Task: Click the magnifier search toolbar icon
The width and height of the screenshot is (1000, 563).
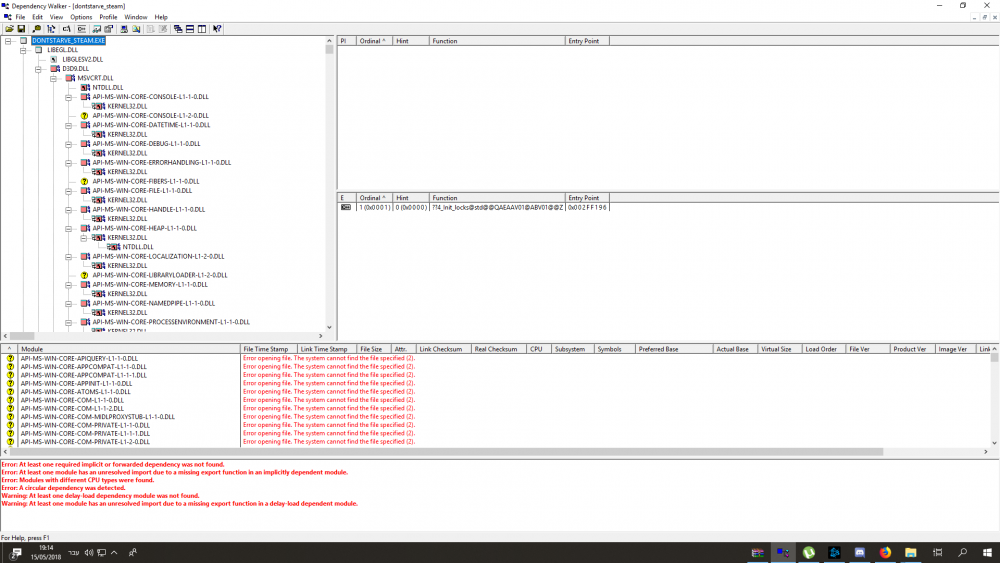Action: click(36, 29)
